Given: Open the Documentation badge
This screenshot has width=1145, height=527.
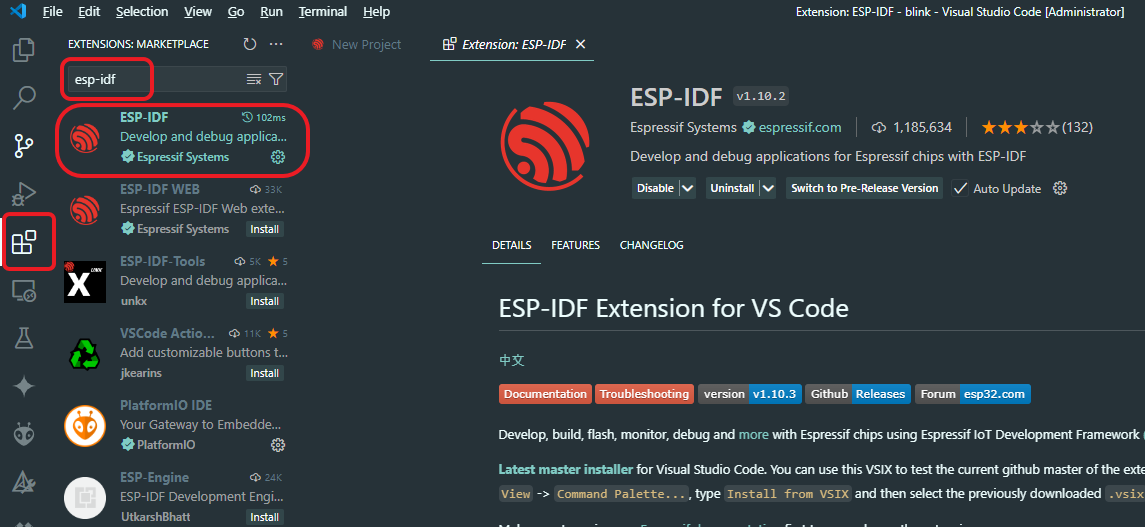Looking at the screenshot, I should point(545,394).
